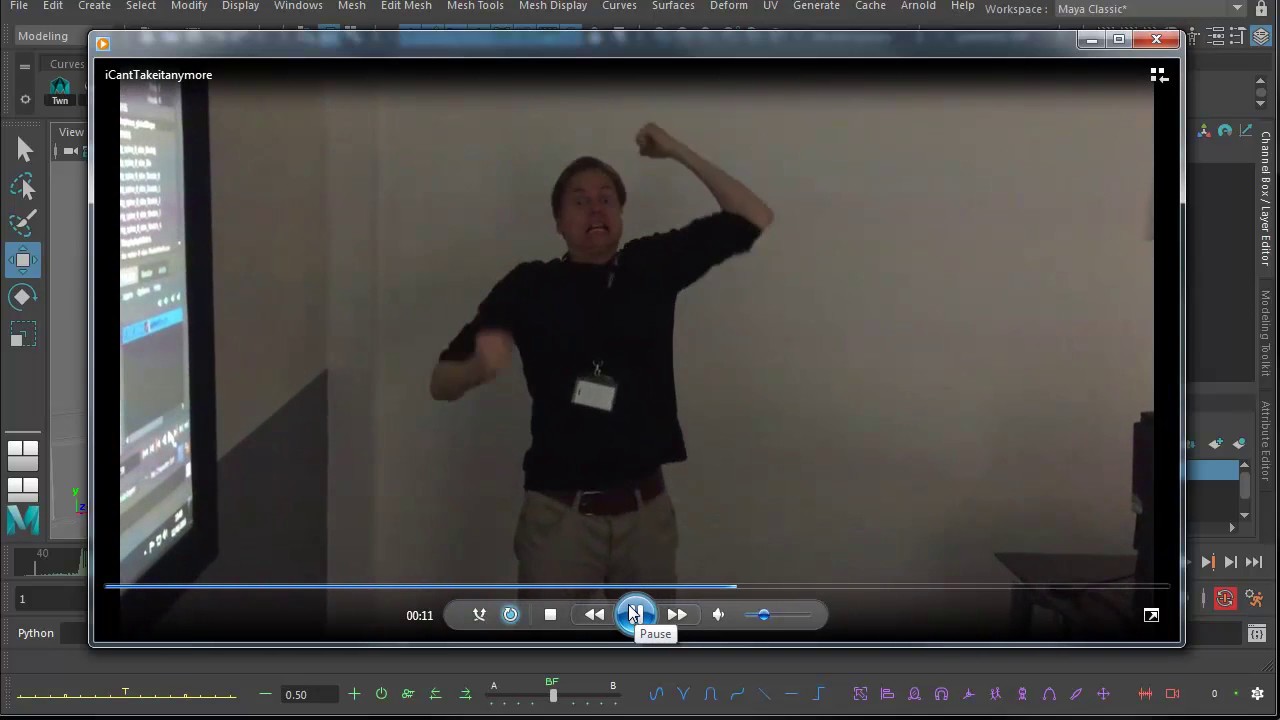Click the shelf gear settings icon

(x=25, y=99)
